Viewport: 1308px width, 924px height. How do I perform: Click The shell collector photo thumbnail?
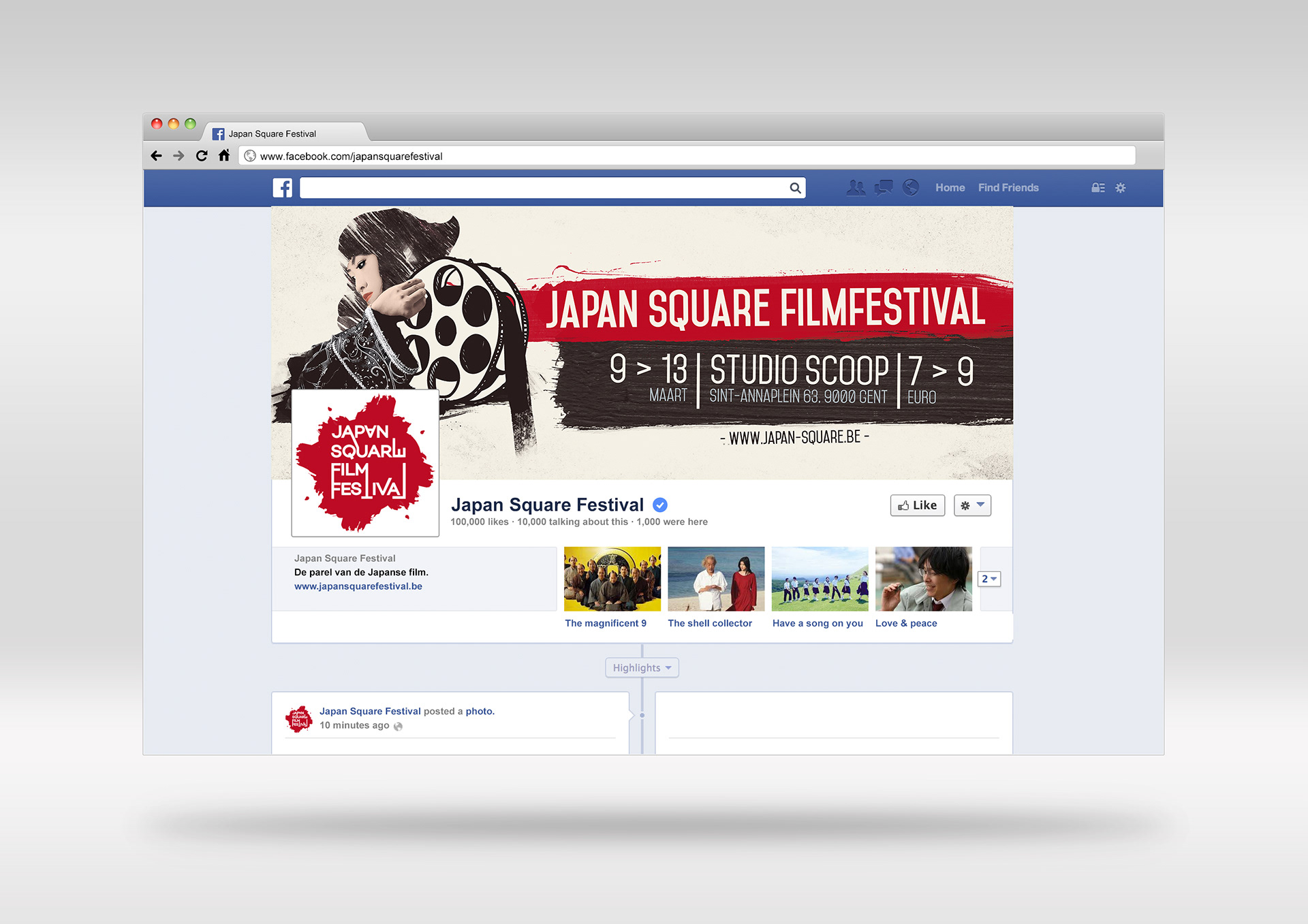pos(716,579)
